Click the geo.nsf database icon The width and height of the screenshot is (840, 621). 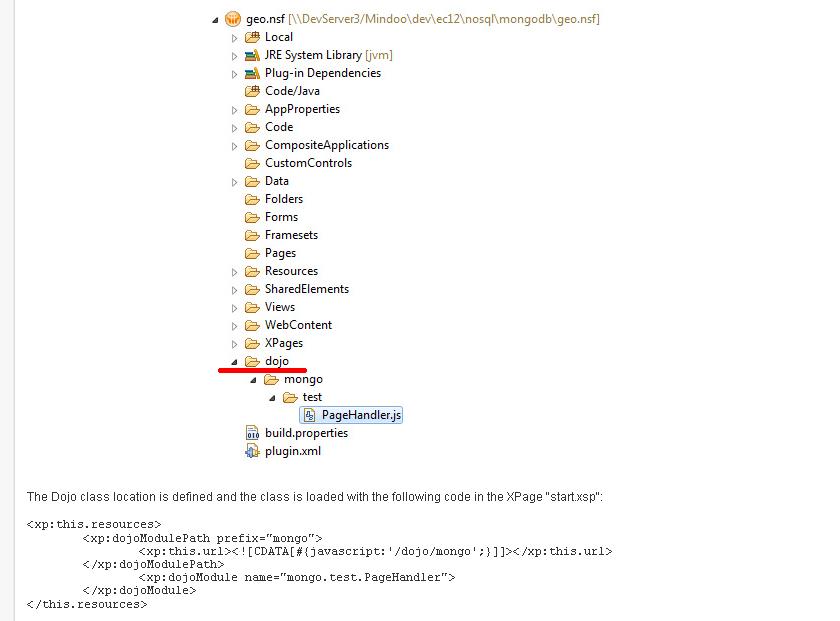233,19
